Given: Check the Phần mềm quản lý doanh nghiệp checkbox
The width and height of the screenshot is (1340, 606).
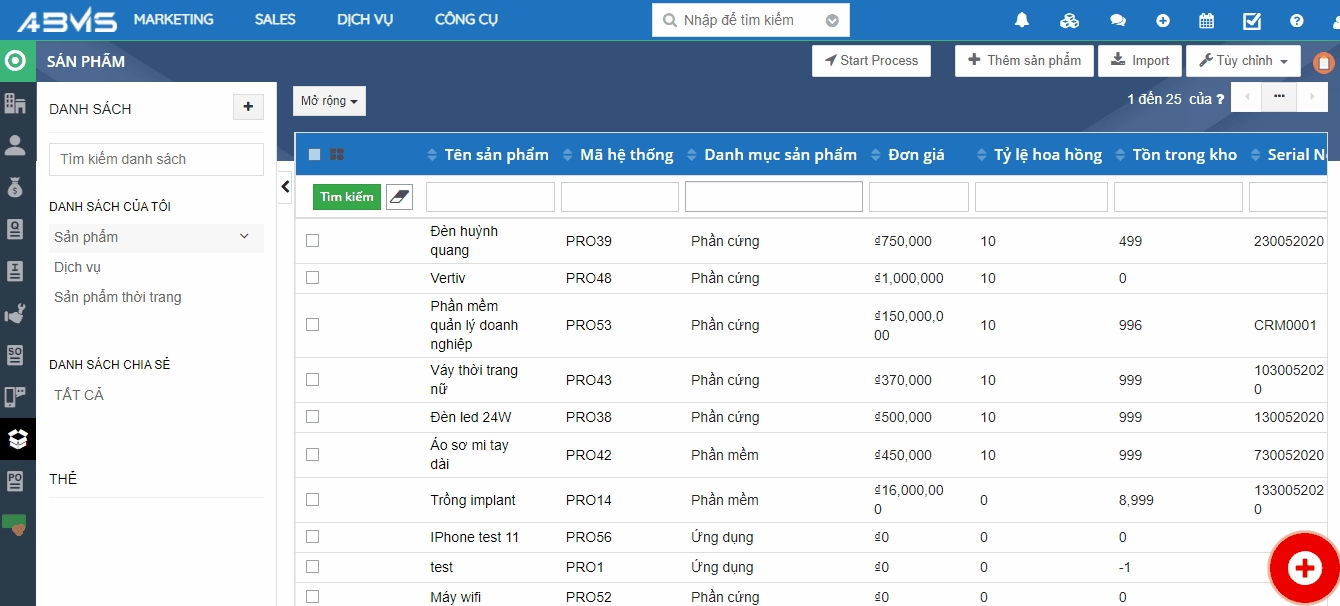Looking at the screenshot, I should tap(312, 325).
